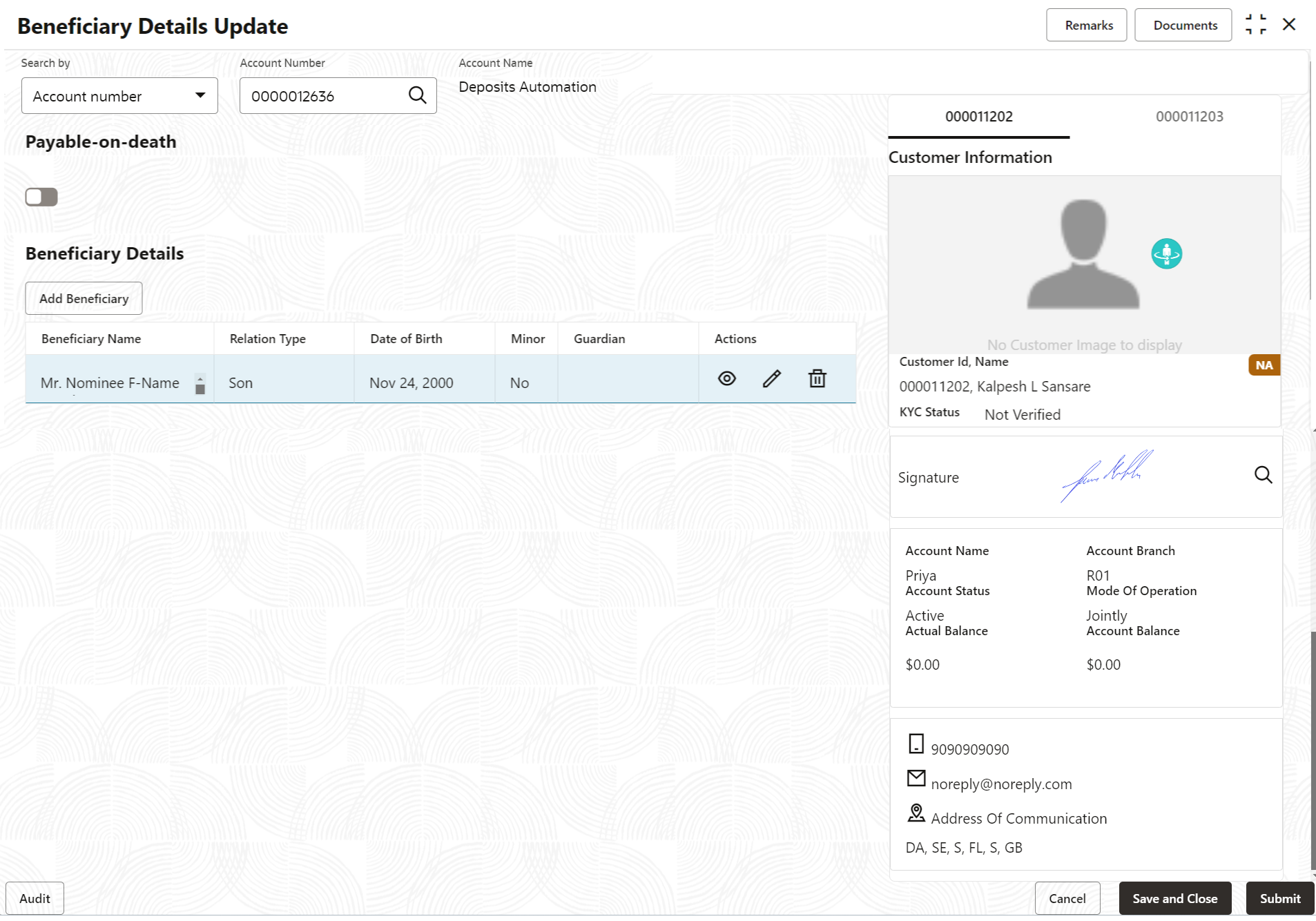The image size is (1316, 921).
Task: Click the small scrollbar in beneficiary name cell
Action: [200, 384]
